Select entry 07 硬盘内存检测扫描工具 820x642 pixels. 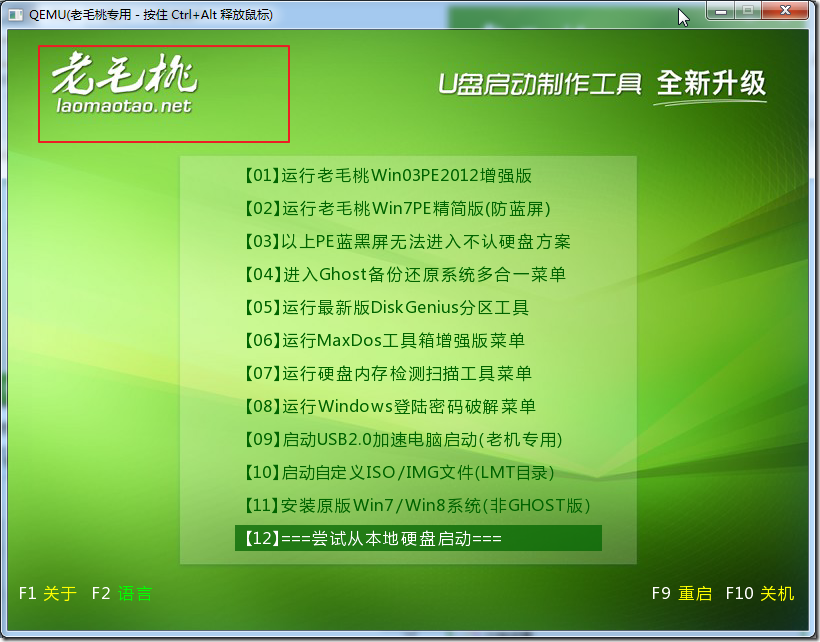[x=388, y=373]
